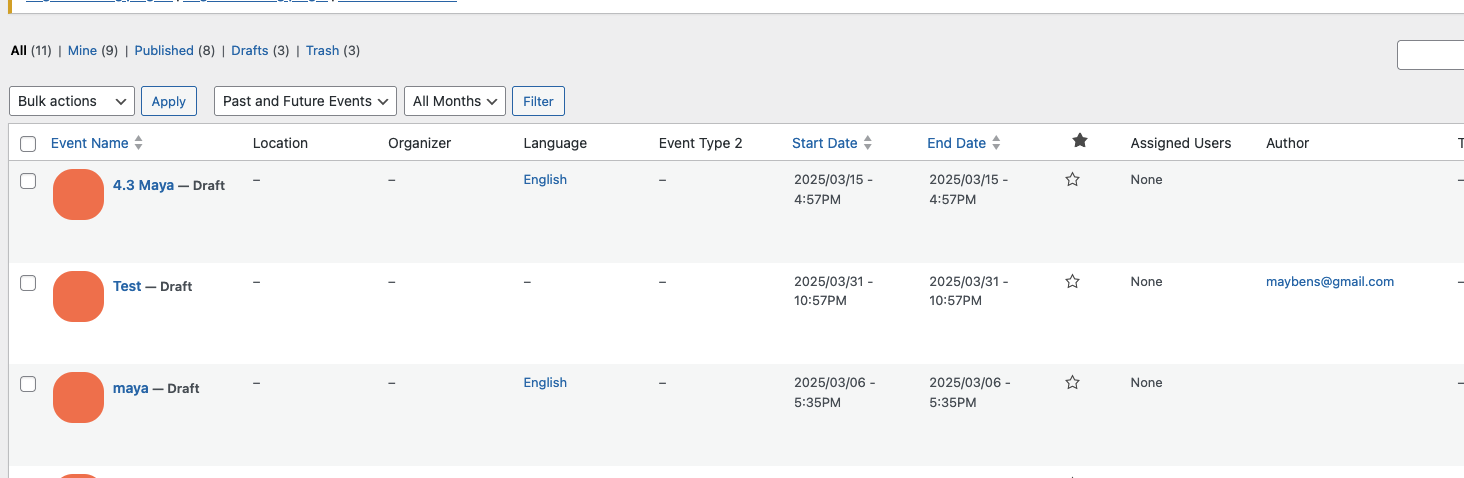The height and width of the screenshot is (478, 1464).
Task: Click the Author column header
Action: 1288,143
